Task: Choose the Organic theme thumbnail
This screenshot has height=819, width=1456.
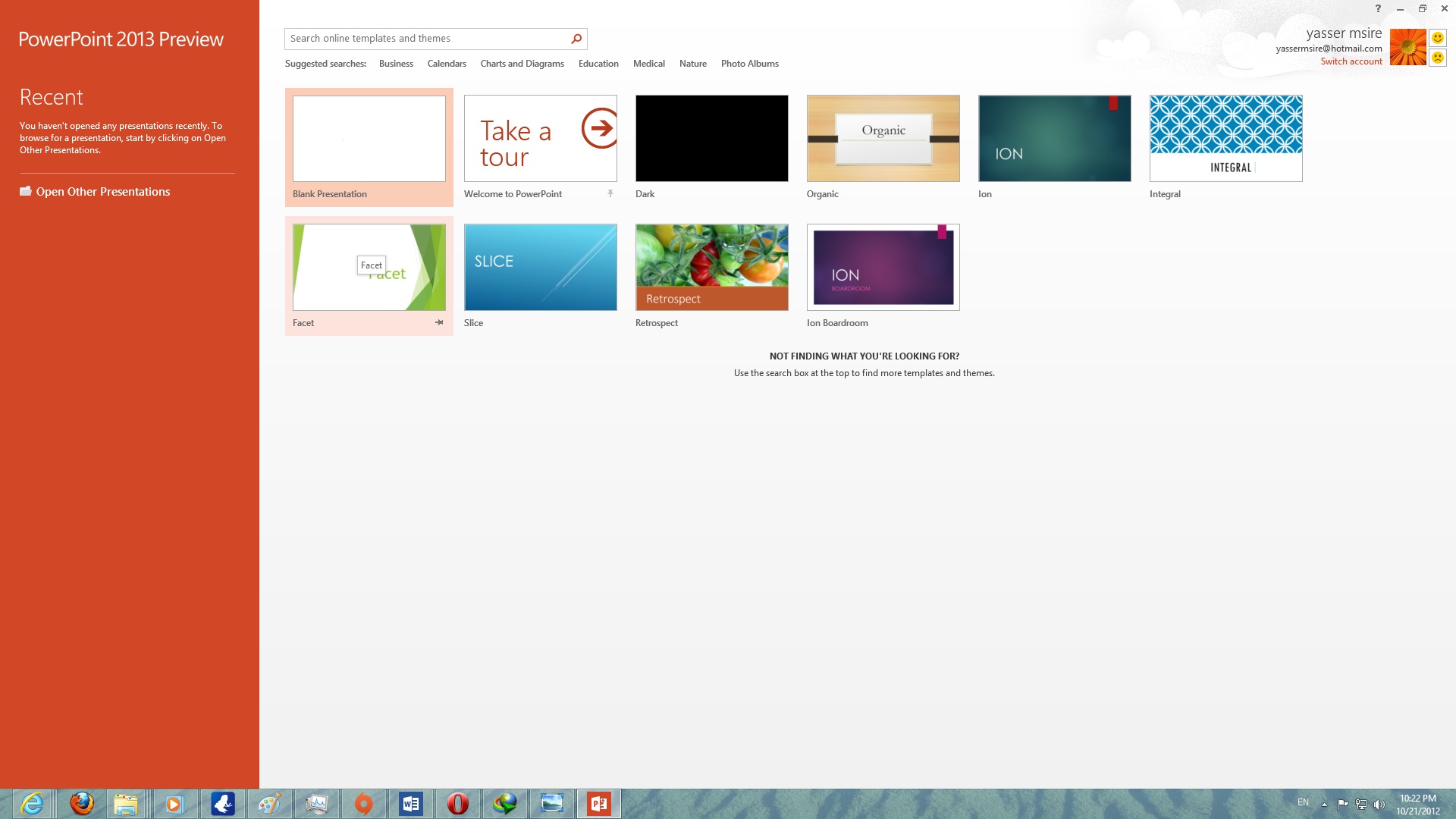Action: coord(883,139)
